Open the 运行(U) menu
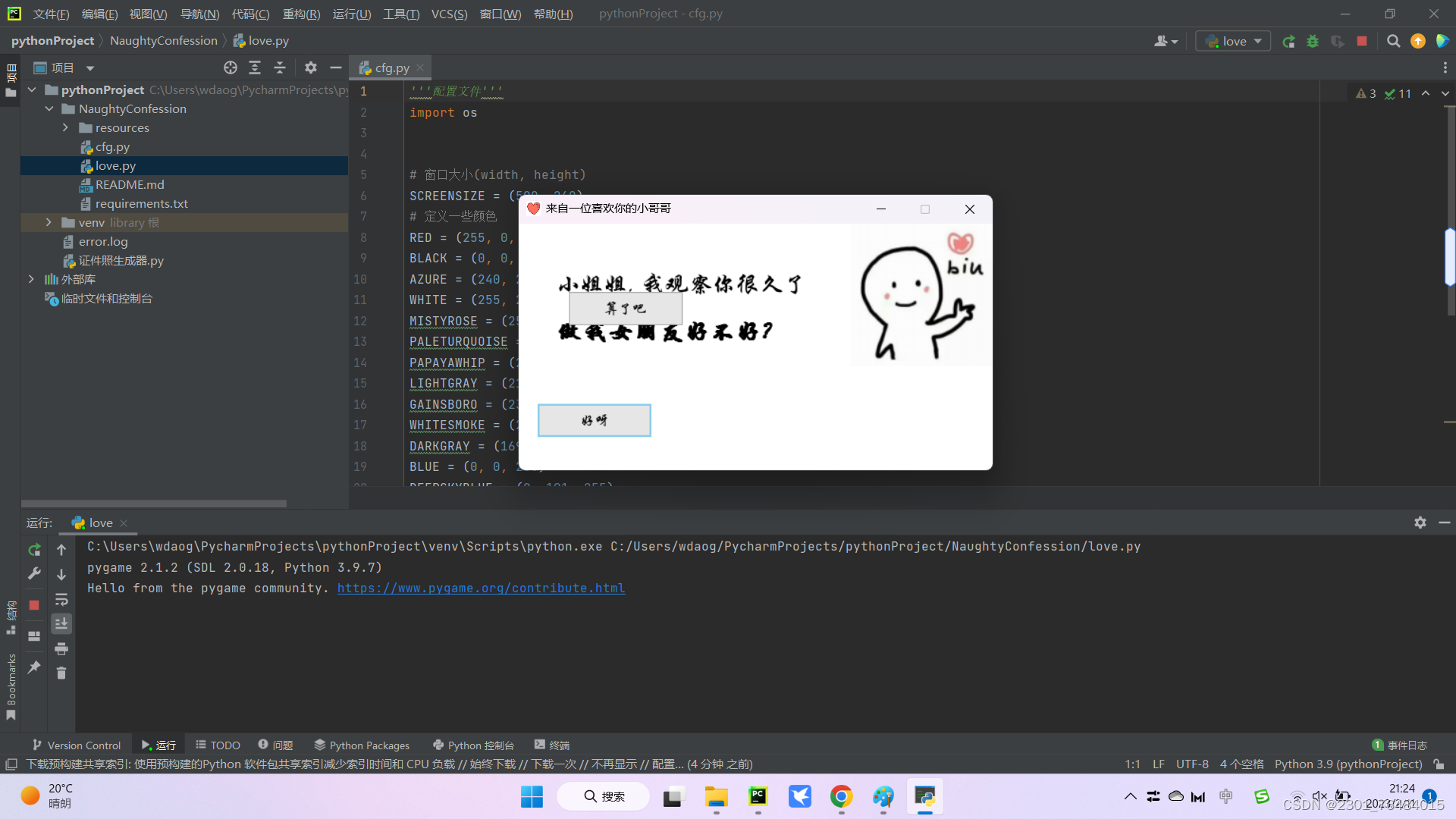 (x=351, y=13)
